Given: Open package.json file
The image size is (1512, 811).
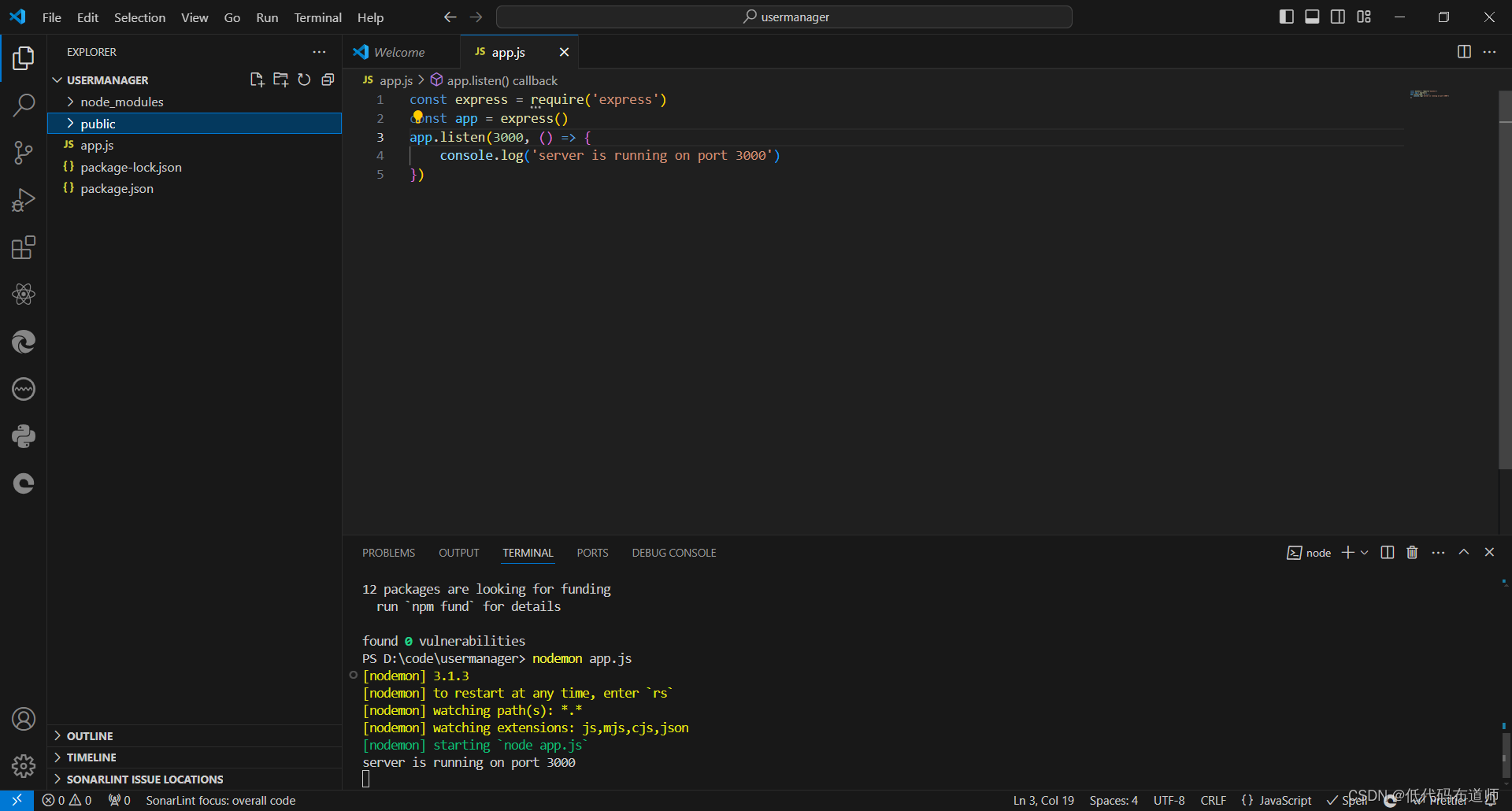Looking at the screenshot, I should [195, 188].
